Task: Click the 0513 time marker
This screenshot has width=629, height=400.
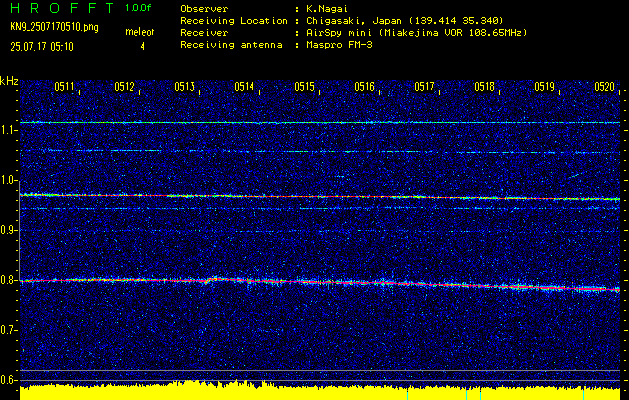Action: [x=185, y=87]
